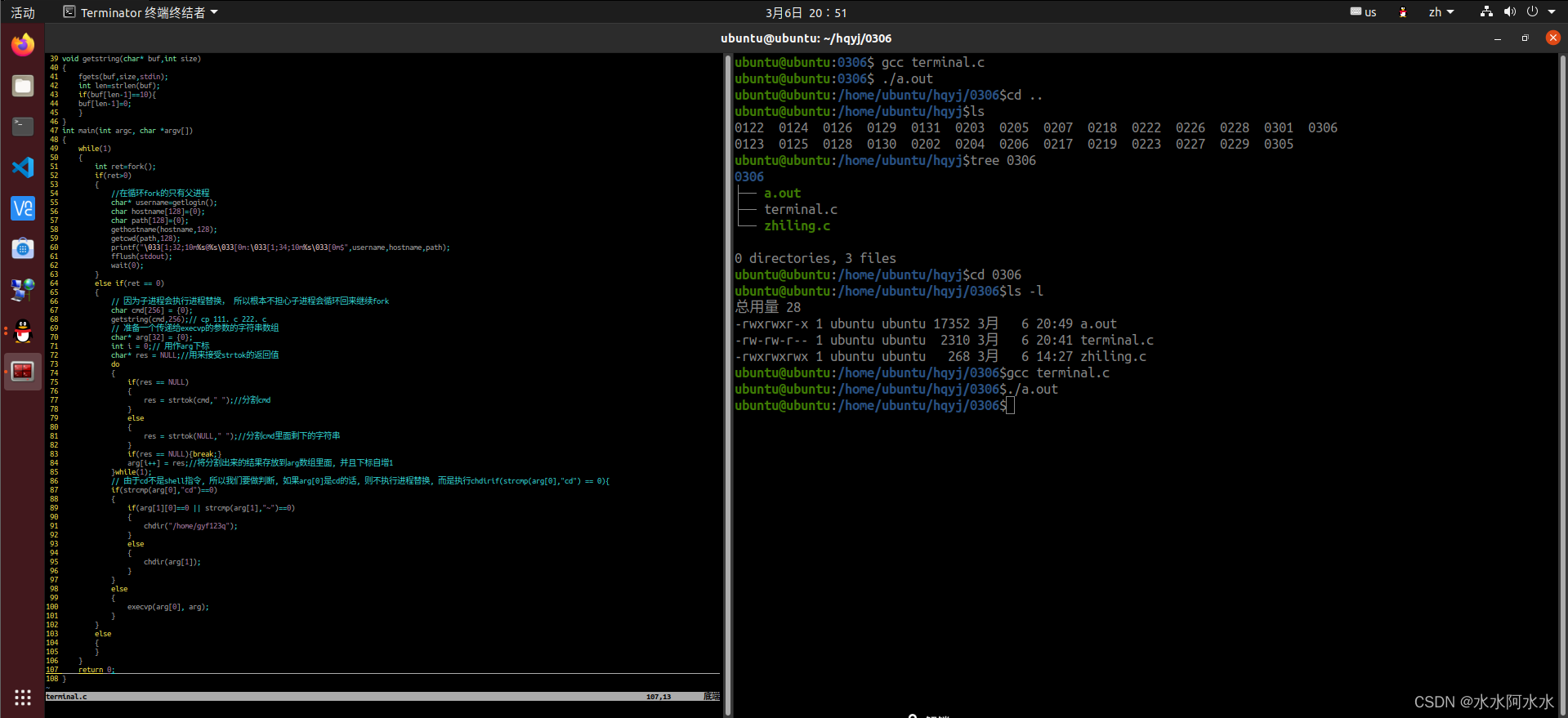Click the right terminal pane scrollbar
Viewport: 1568px width, 718px height.
click(x=1561, y=384)
